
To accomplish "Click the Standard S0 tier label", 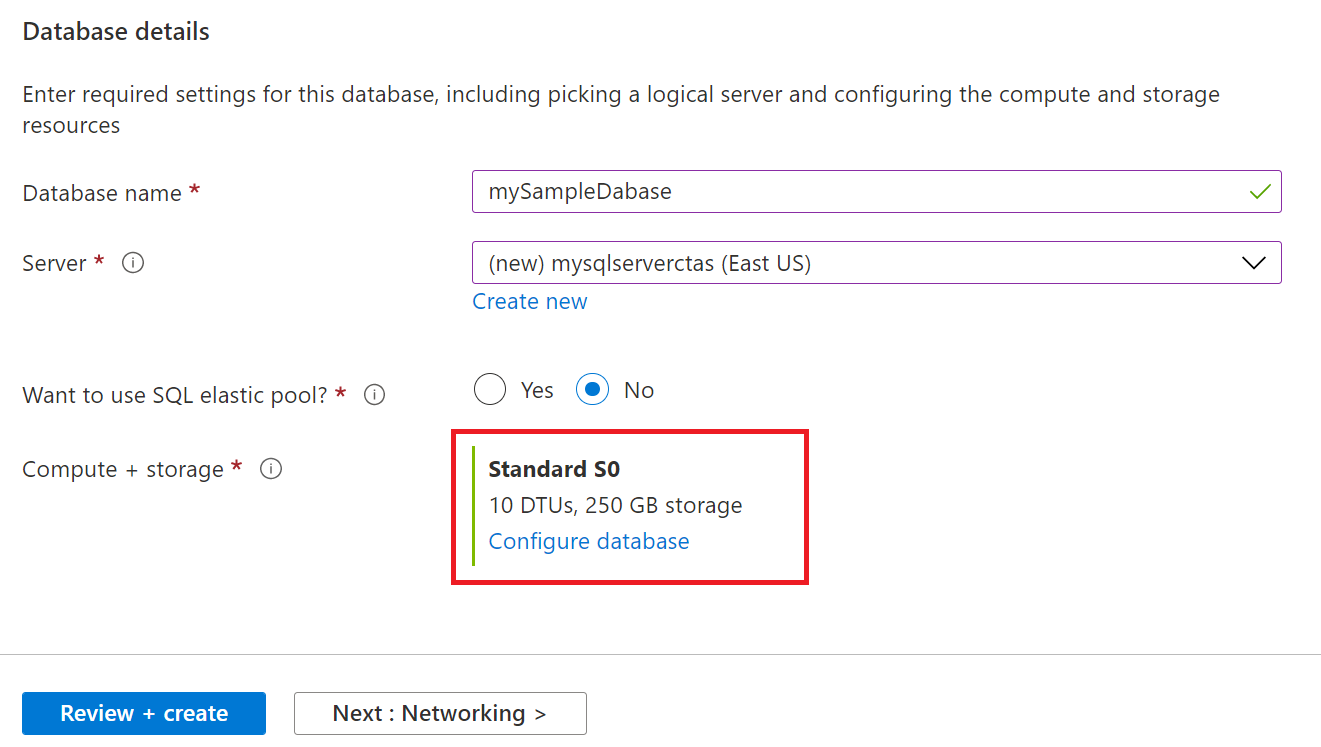I will tap(554, 469).
